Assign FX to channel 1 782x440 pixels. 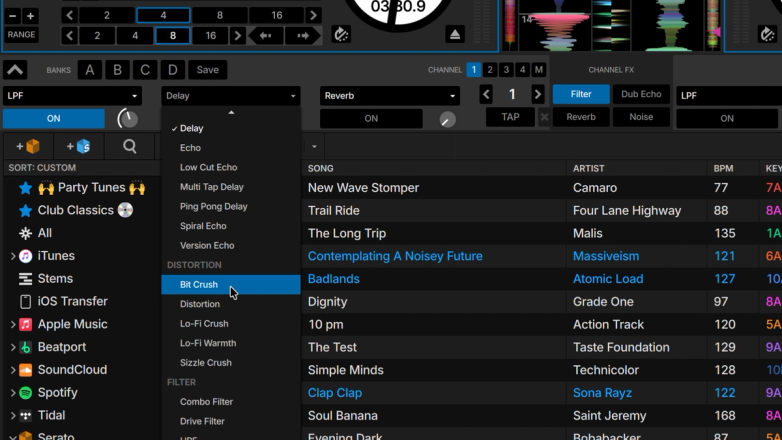[x=473, y=70]
